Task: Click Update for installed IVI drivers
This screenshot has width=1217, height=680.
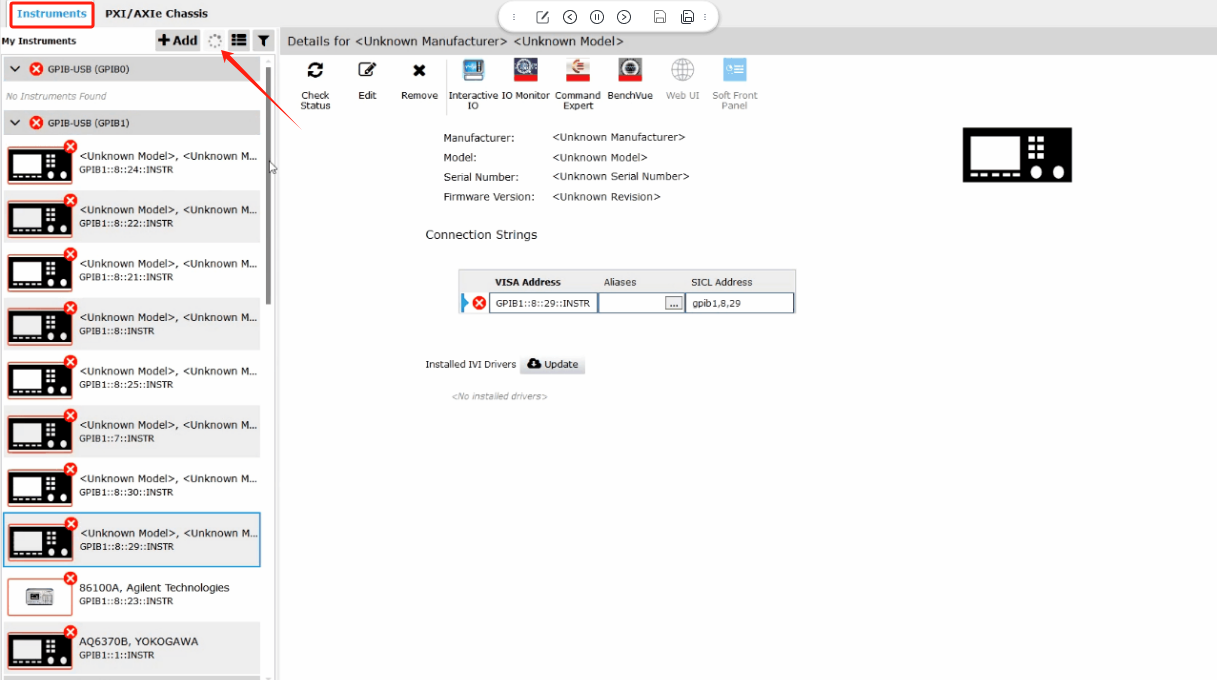Action: coord(552,364)
